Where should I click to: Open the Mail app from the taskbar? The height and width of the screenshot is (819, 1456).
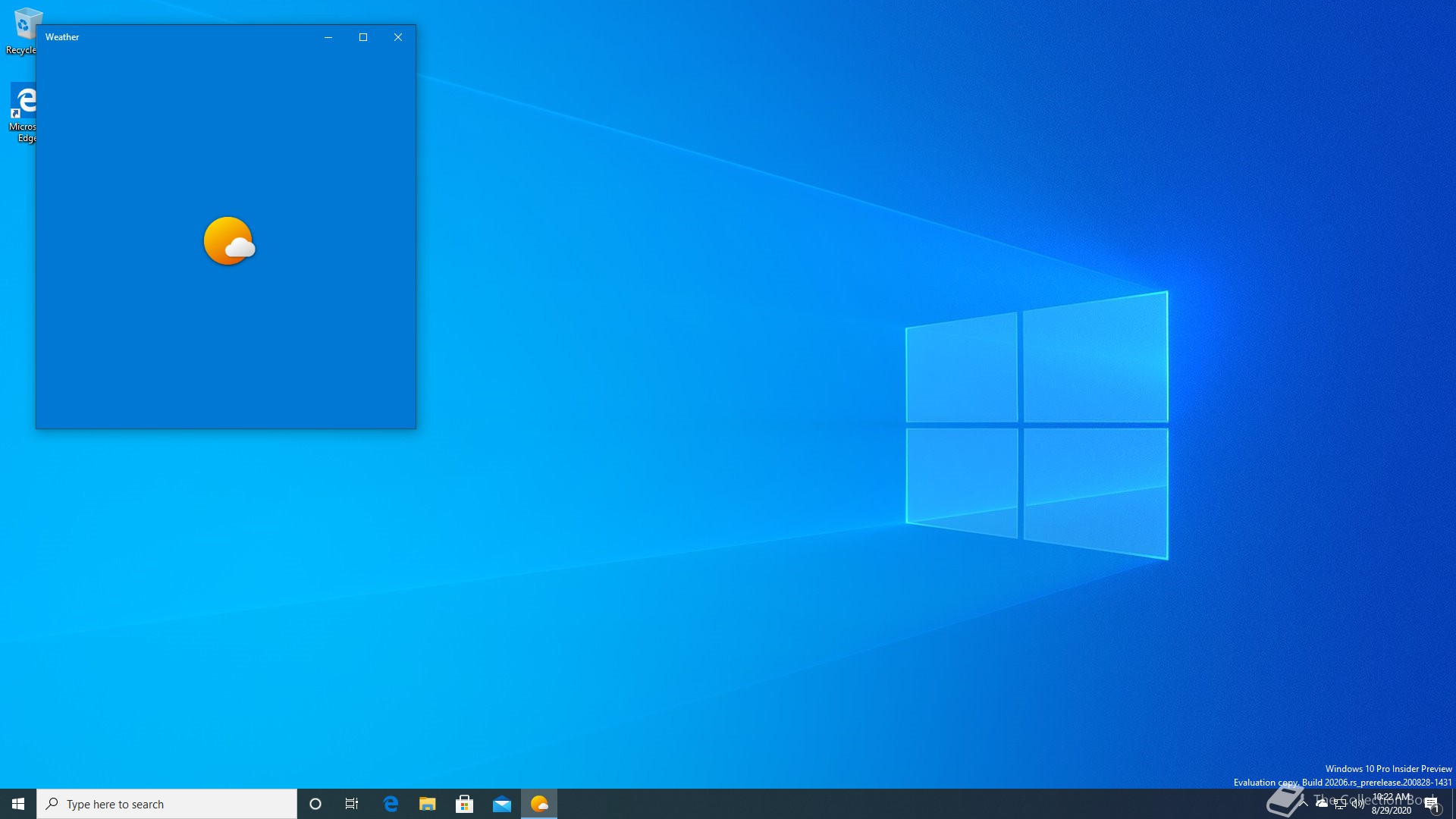[x=502, y=804]
